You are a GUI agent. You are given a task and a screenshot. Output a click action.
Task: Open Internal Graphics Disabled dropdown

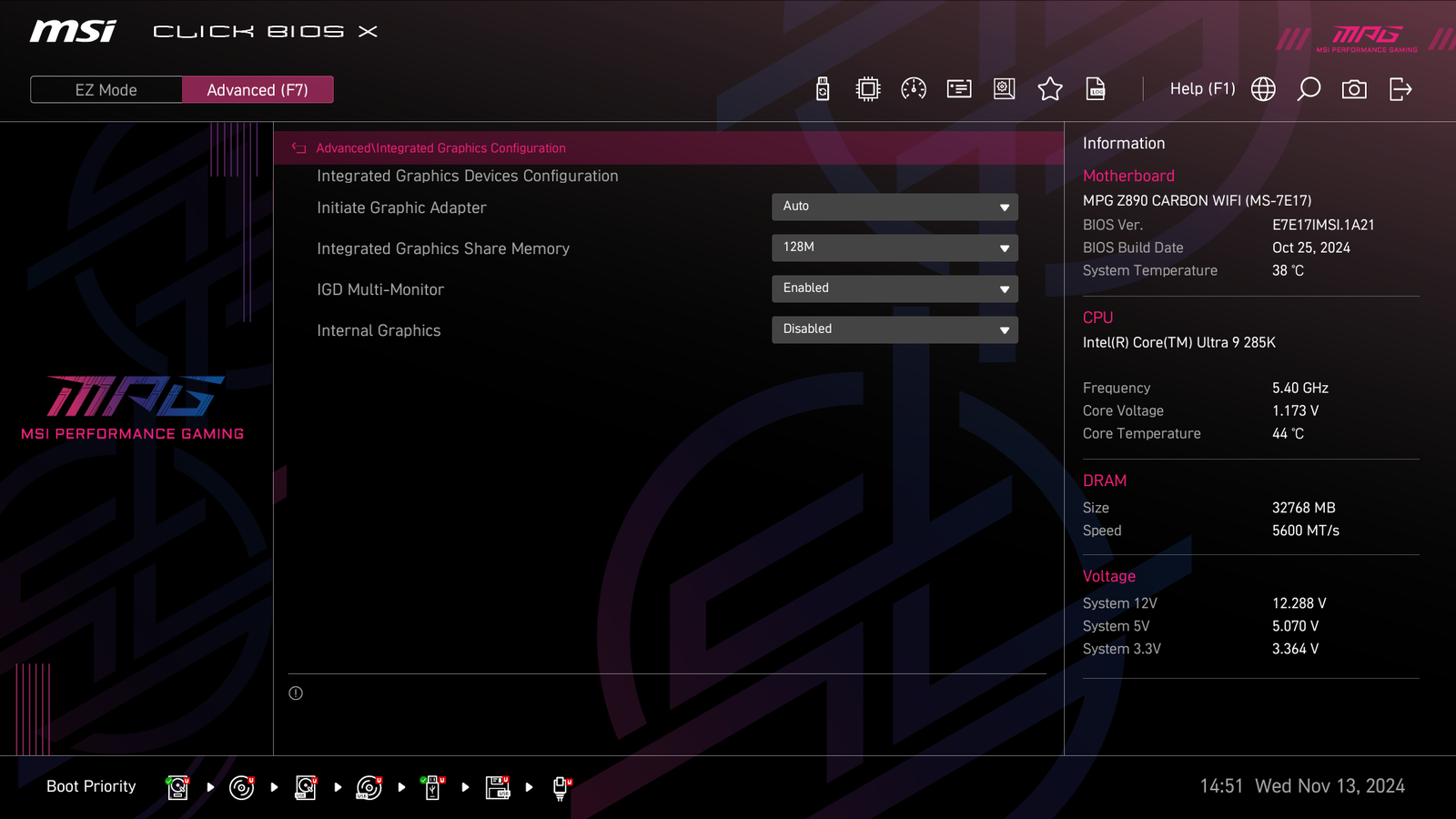click(x=895, y=329)
